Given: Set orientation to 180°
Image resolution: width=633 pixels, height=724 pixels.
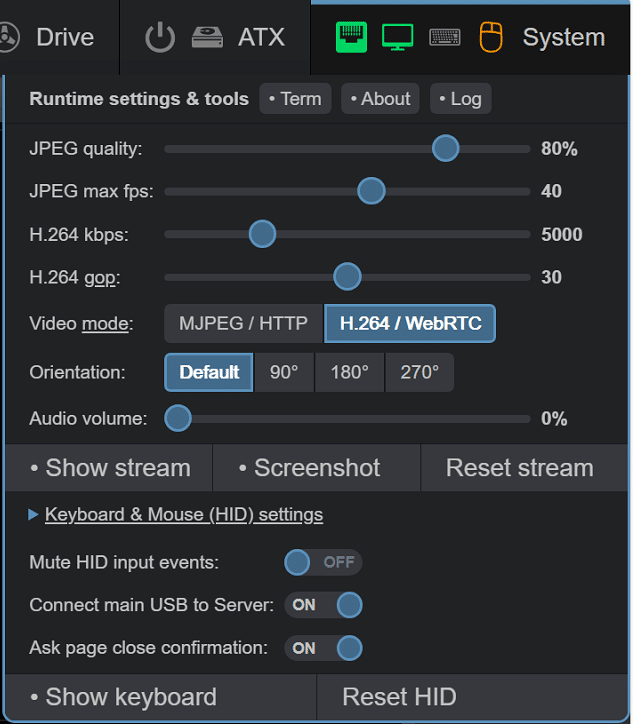Looking at the screenshot, I should click(x=350, y=372).
